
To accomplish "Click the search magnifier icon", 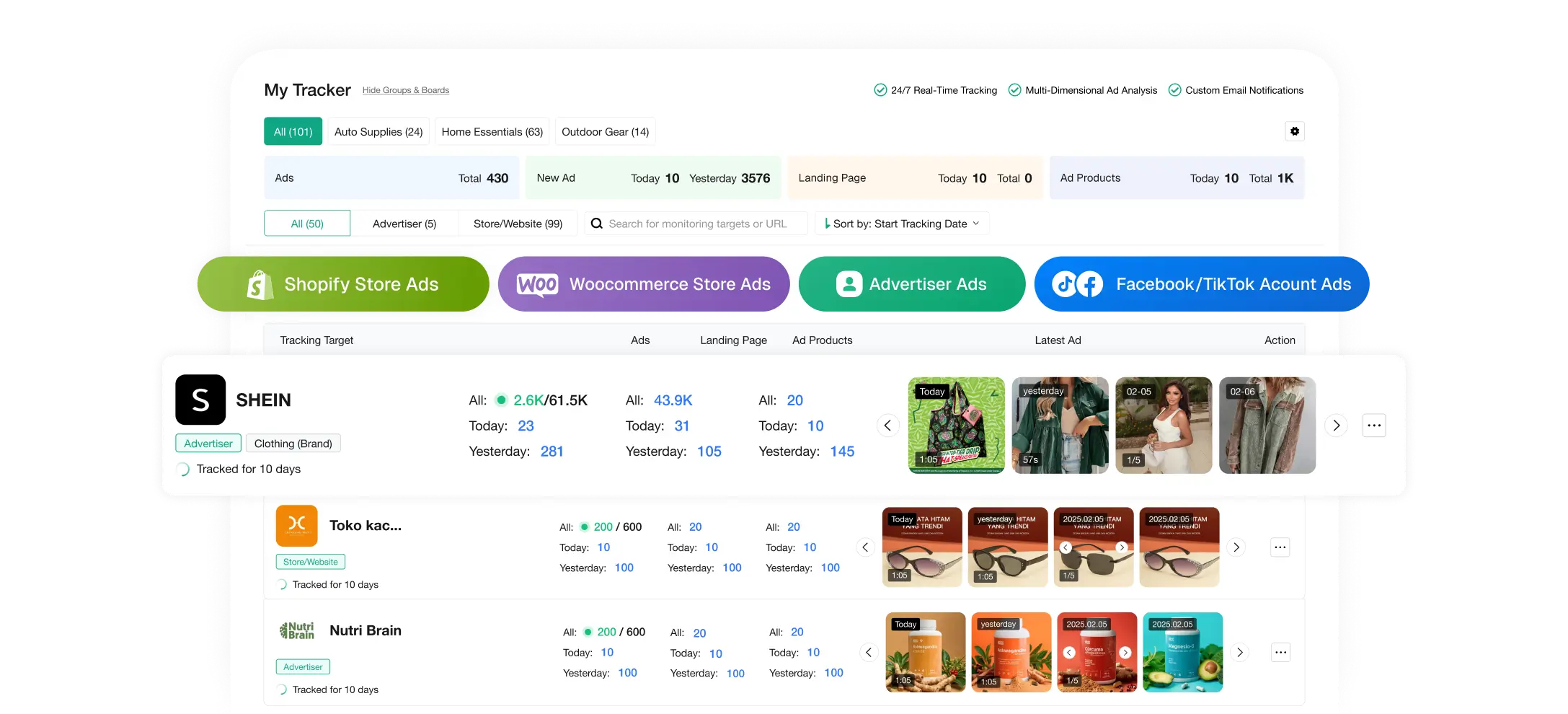I will coord(596,224).
